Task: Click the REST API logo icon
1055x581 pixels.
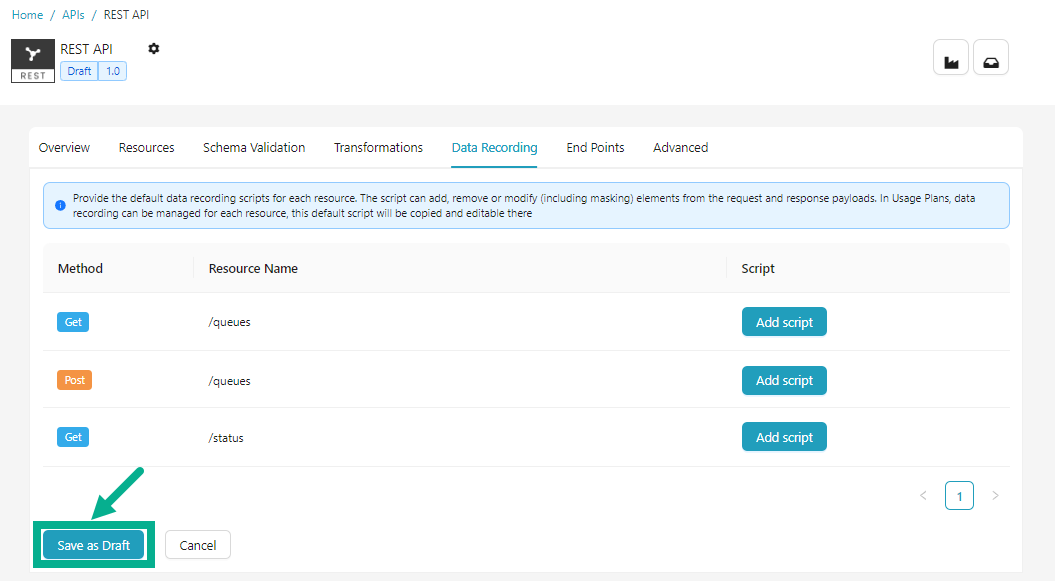Action: (33, 60)
